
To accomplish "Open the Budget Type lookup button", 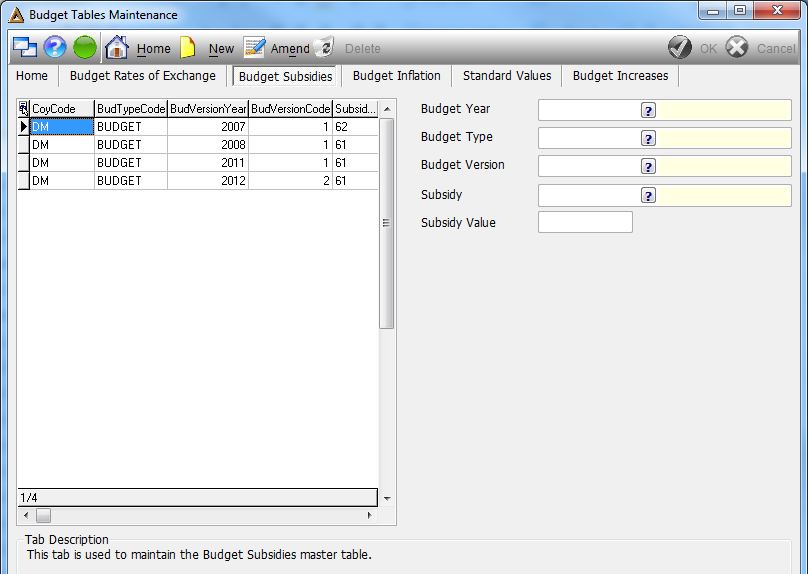I will click(x=648, y=138).
